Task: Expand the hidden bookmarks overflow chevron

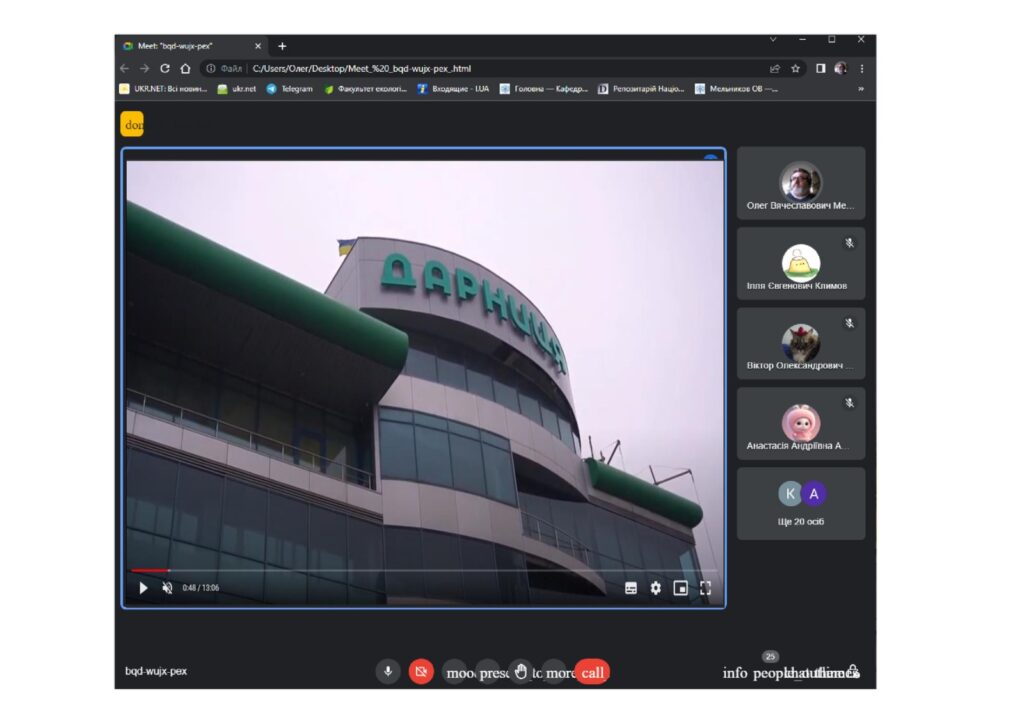Action: 861,89
